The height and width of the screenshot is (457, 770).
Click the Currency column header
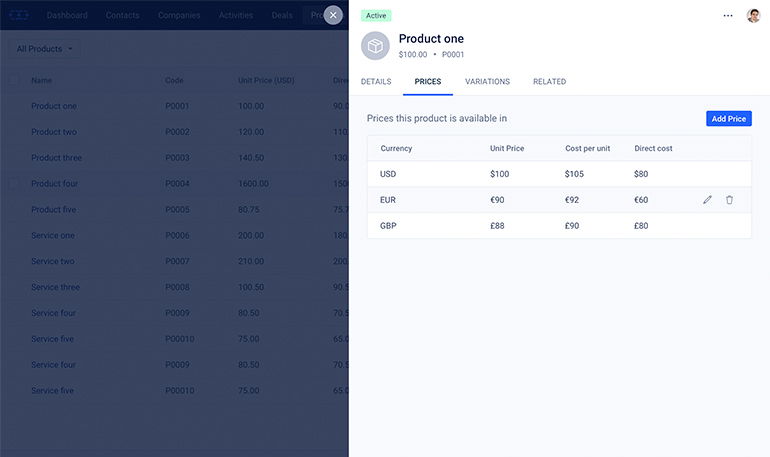point(396,148)
